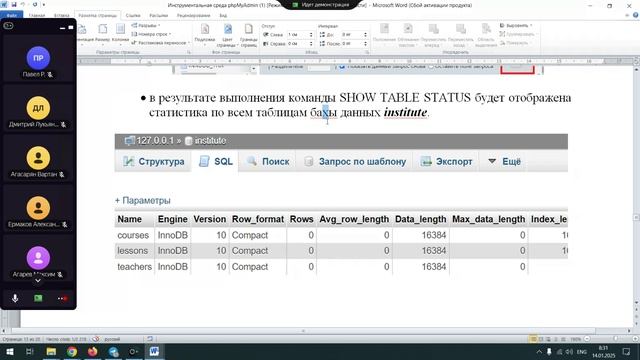The height and width of the screenshot is (360, 640).
Task: Open the Параметры страницы dialog launcher
Action: click(x=189, y=52)
